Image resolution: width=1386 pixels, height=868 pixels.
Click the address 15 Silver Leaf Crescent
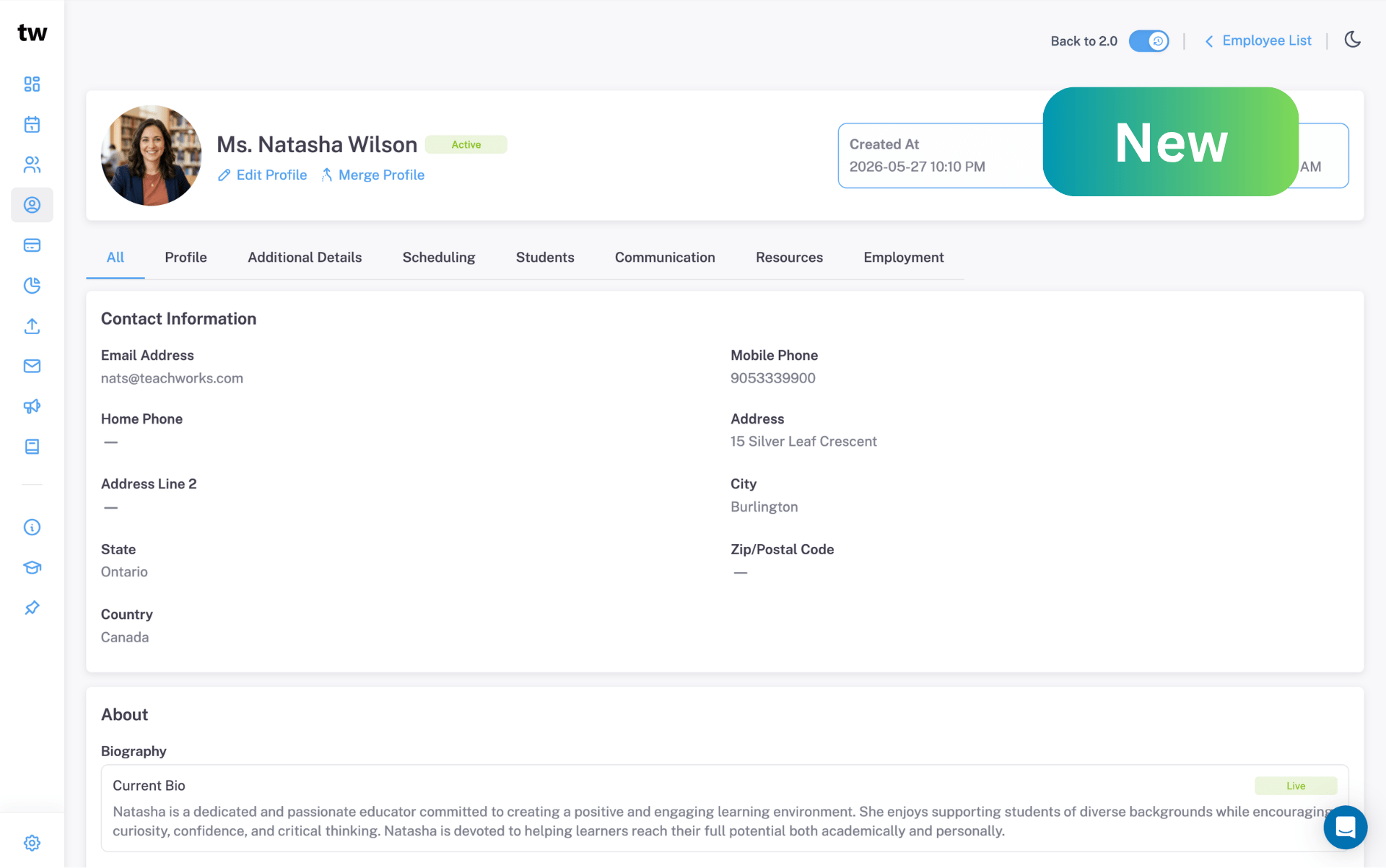pyautogui.click(x=803, y=442)
